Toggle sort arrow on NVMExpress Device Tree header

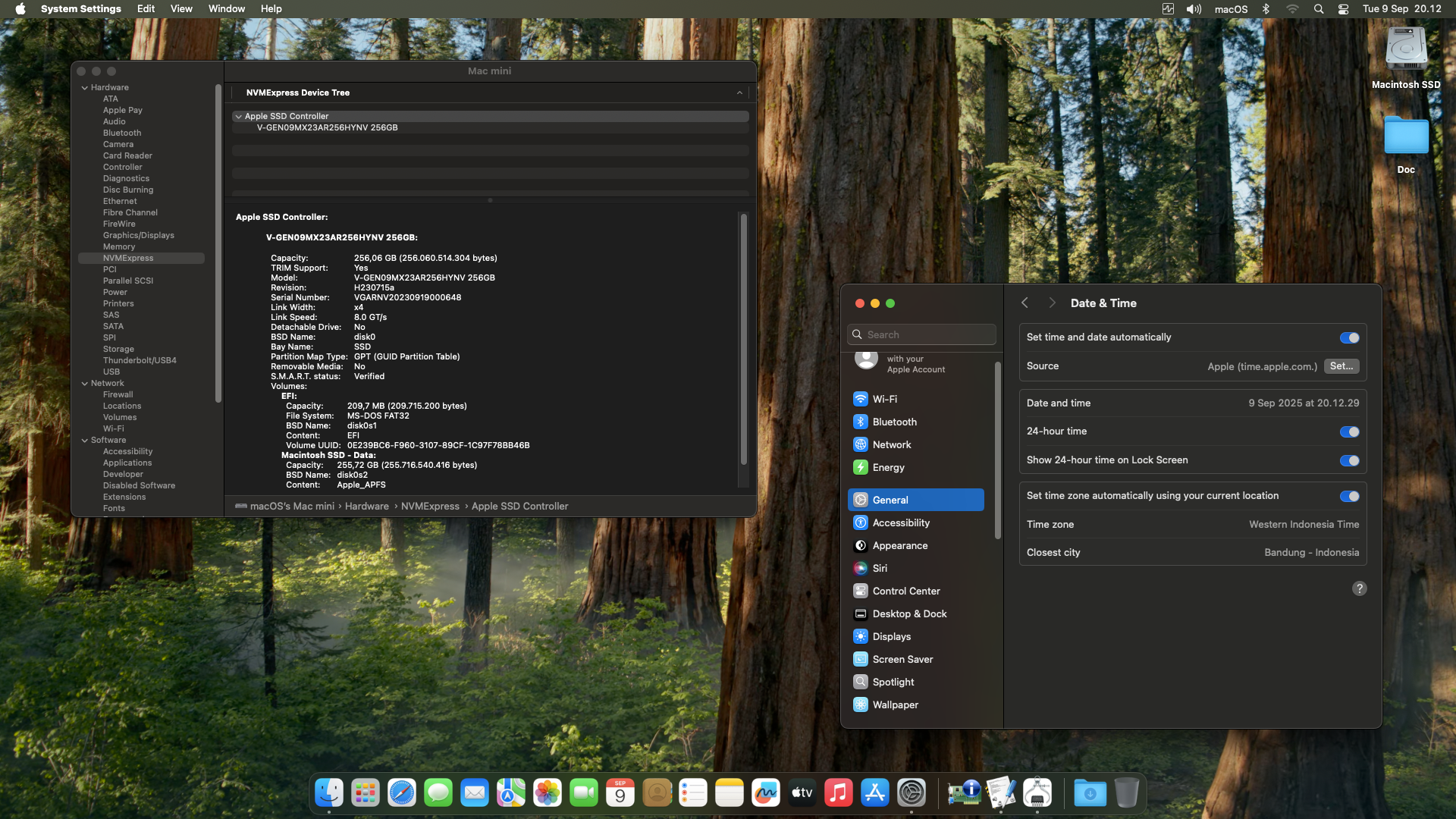(739, 93)
